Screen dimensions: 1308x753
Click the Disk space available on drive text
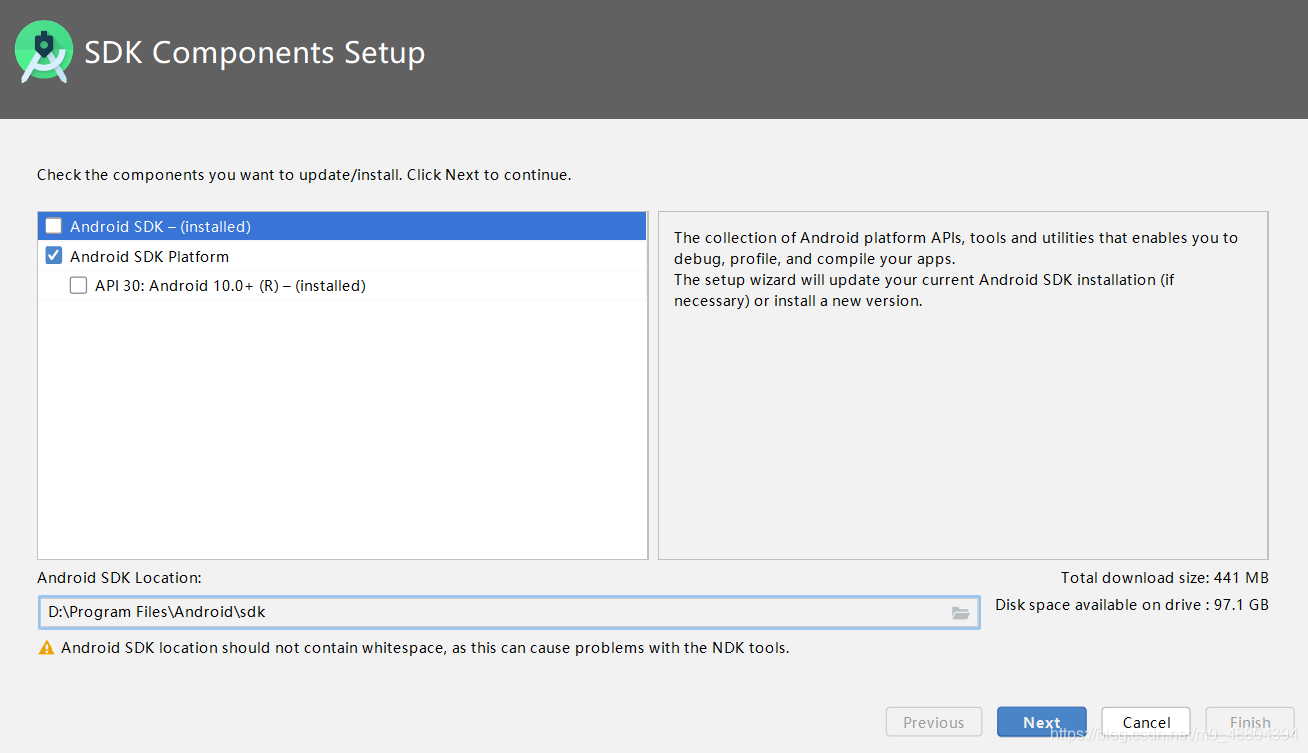(1131, 605)
